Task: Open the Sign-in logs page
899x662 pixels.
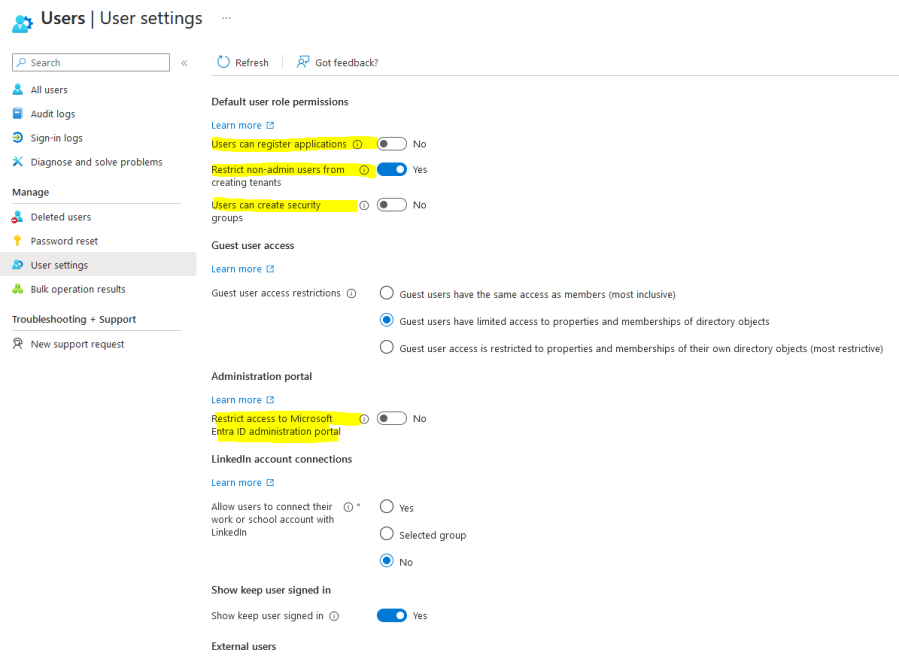Action: [x=56, y=137]
